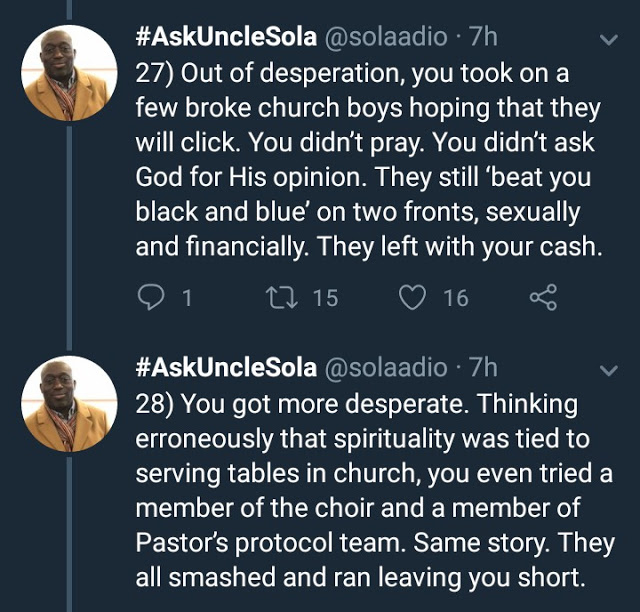Share tweet 27 using the share icon

(541, 296)
